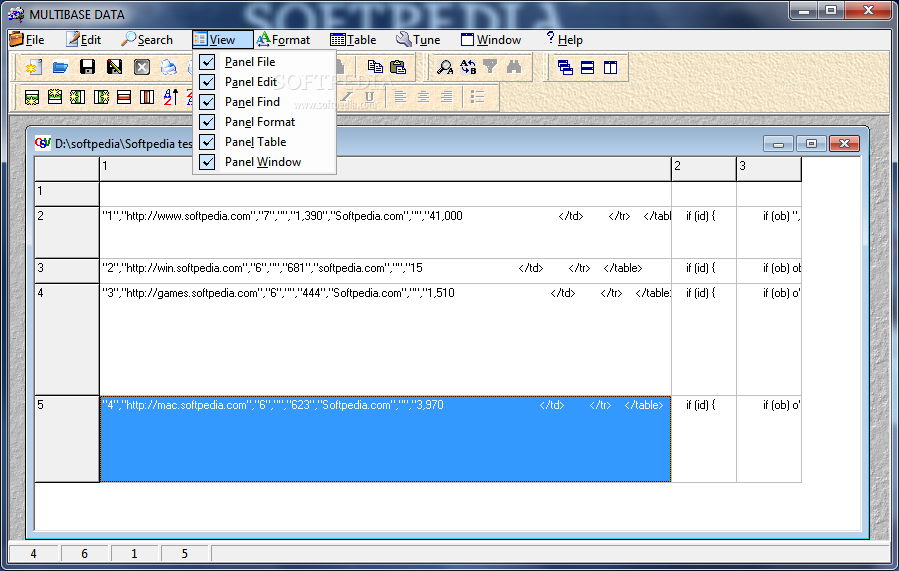Screen dimensions: 899x571
Task: Click the New file toolbar icon
Action: point(32,67)
